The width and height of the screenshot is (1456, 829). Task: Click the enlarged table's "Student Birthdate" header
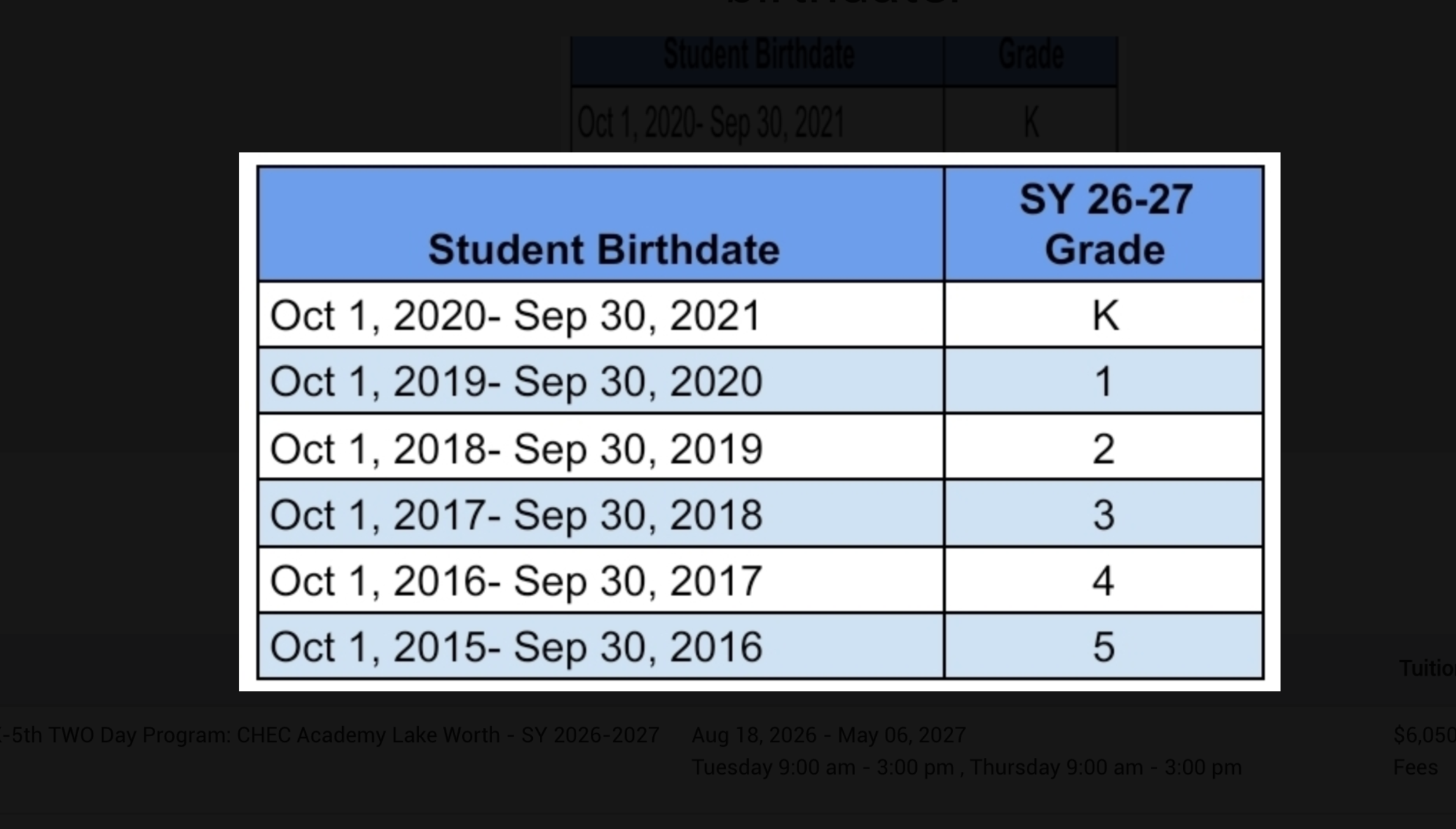pos(603,249)
